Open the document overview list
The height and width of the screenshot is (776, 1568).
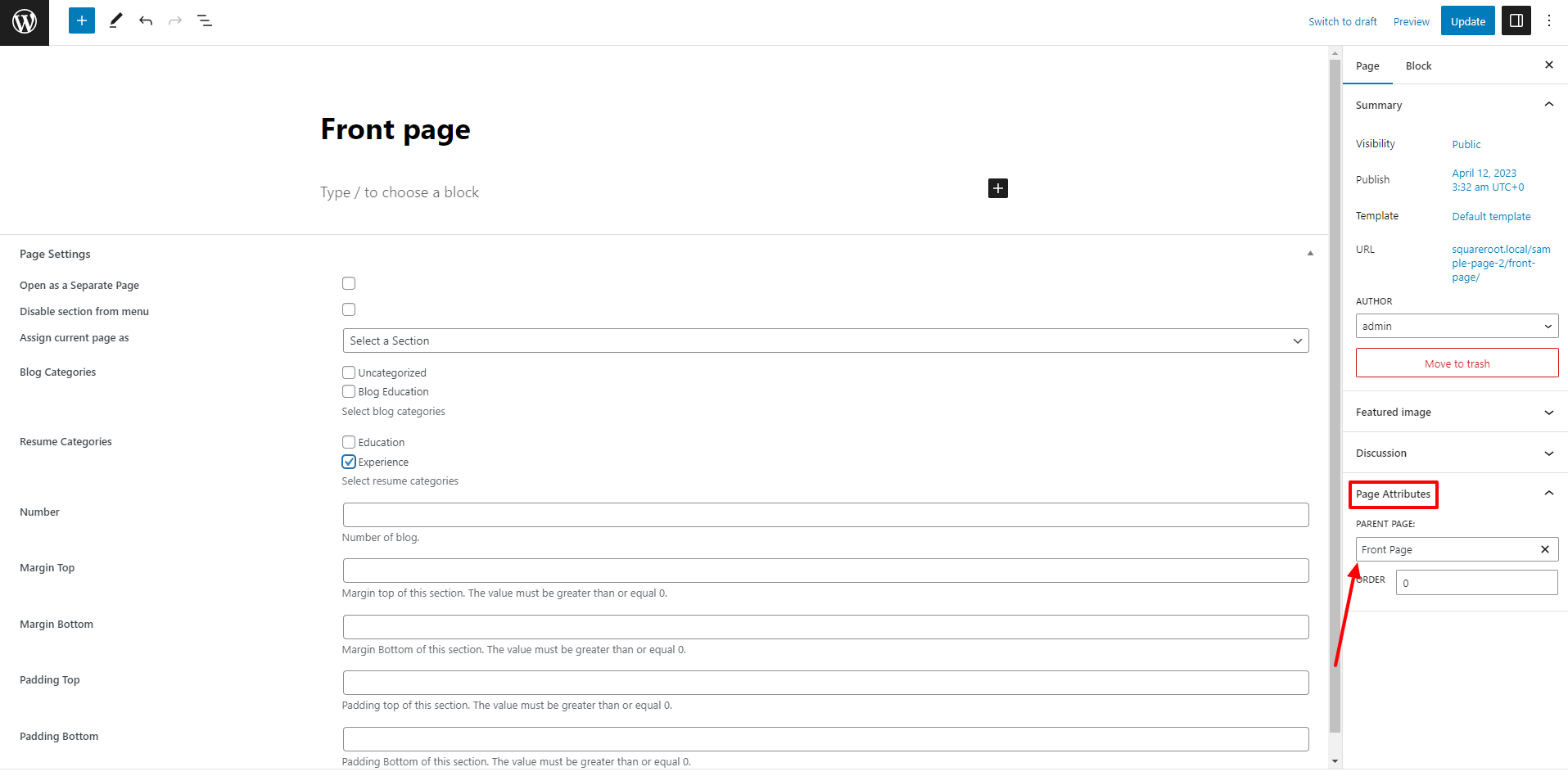click(205, 20)
